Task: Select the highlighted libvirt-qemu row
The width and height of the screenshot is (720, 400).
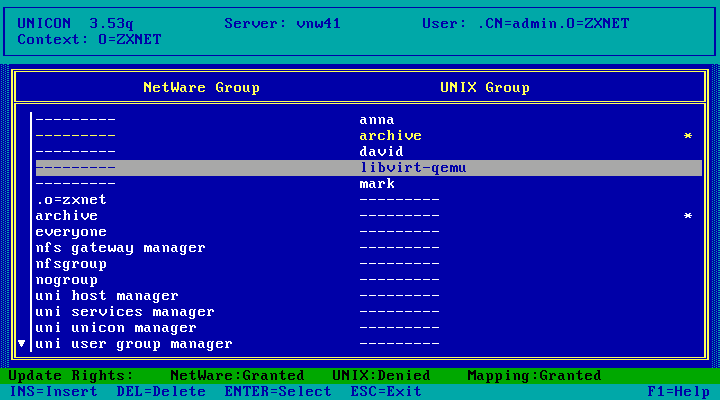Action: pos(369,168)
